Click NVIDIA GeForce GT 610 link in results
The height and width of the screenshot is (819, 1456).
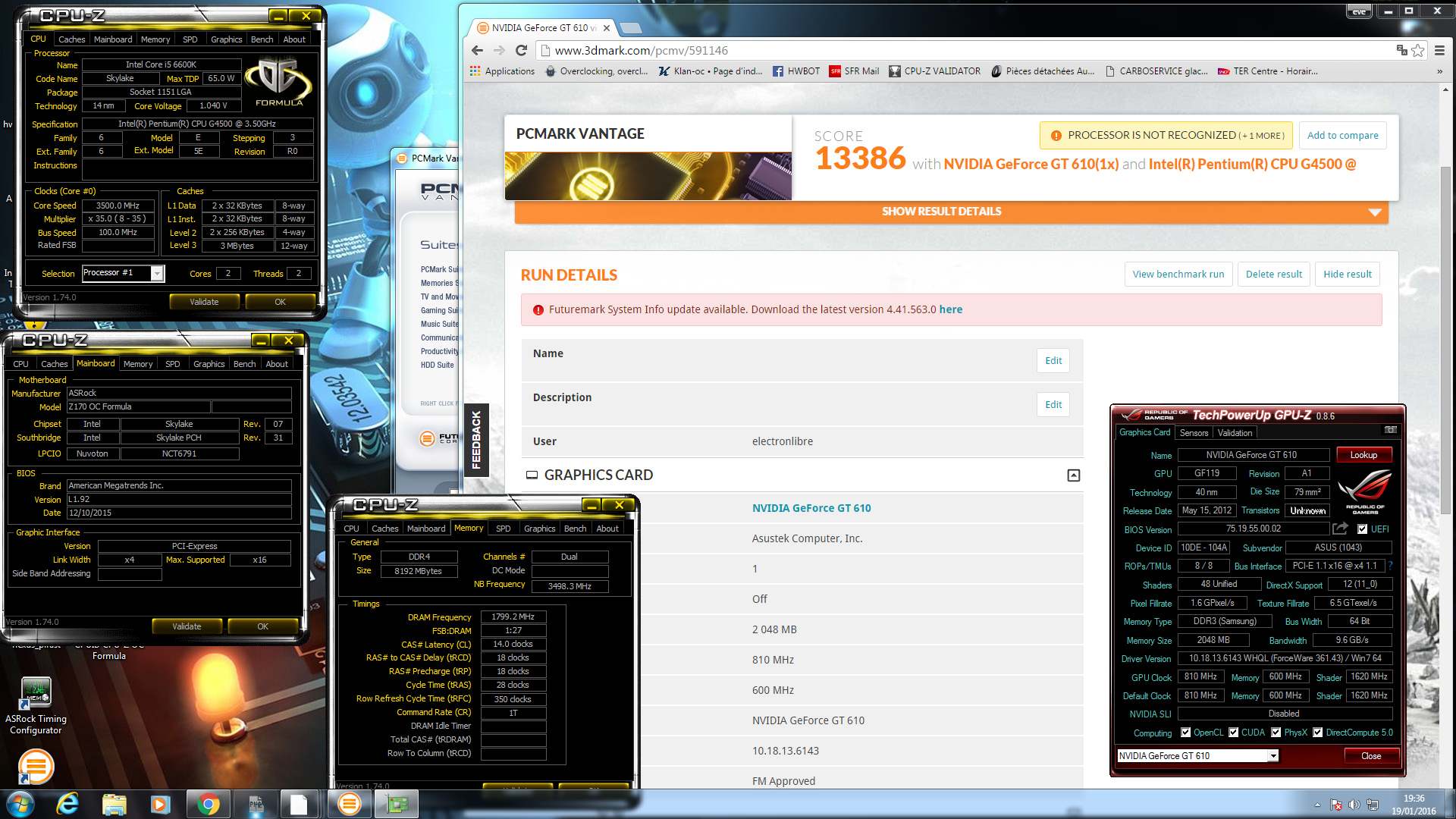point(811,508)
